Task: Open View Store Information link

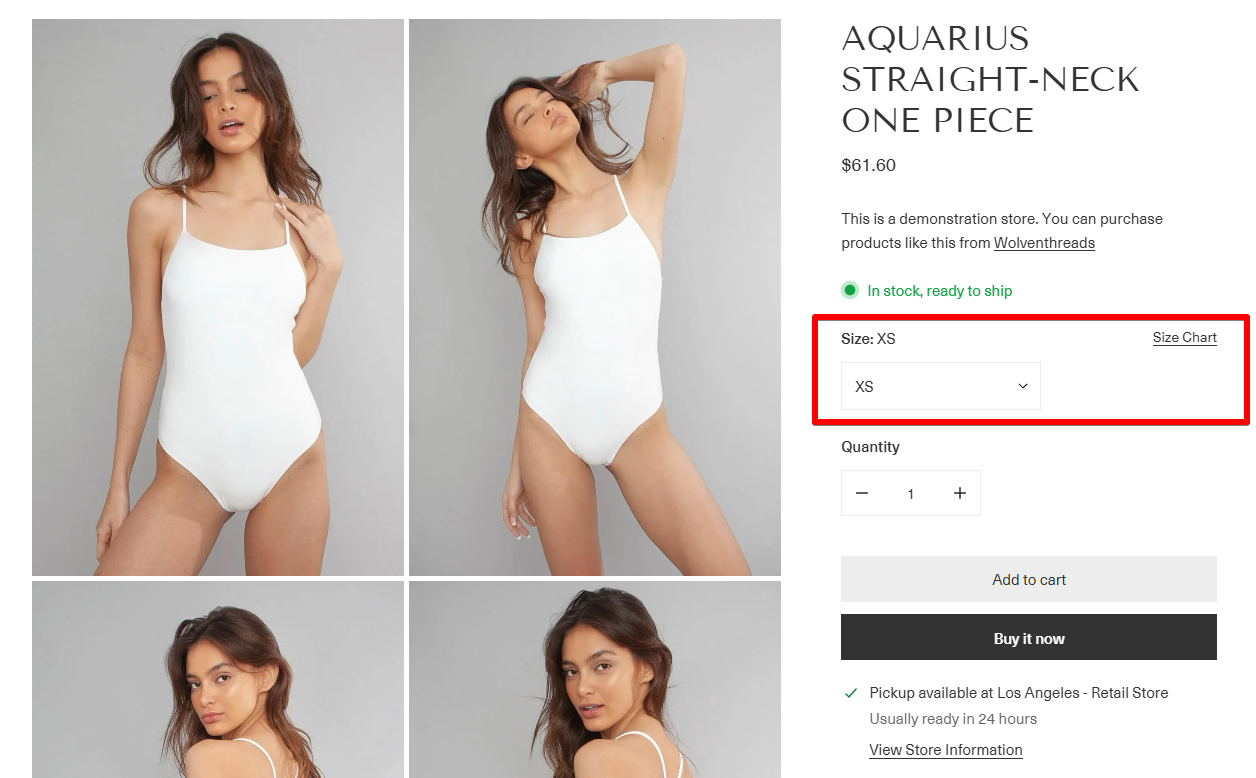Action: 946,750
